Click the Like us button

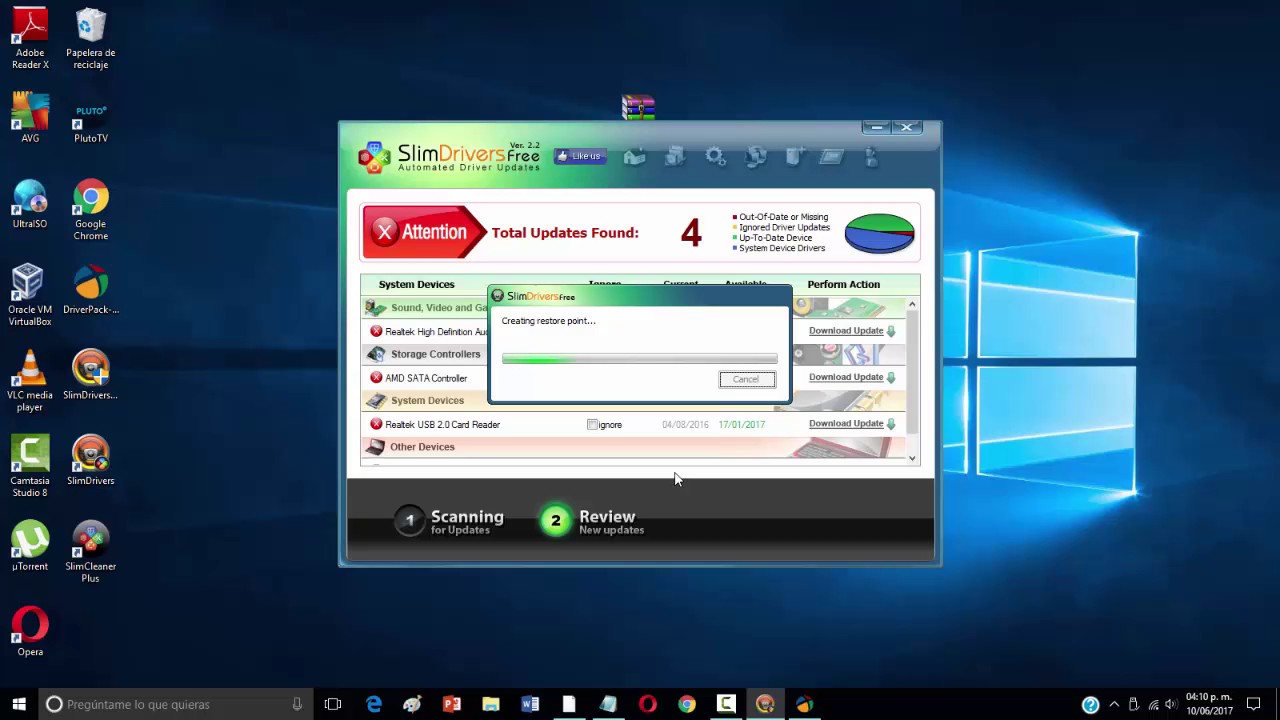coord(580,156)
